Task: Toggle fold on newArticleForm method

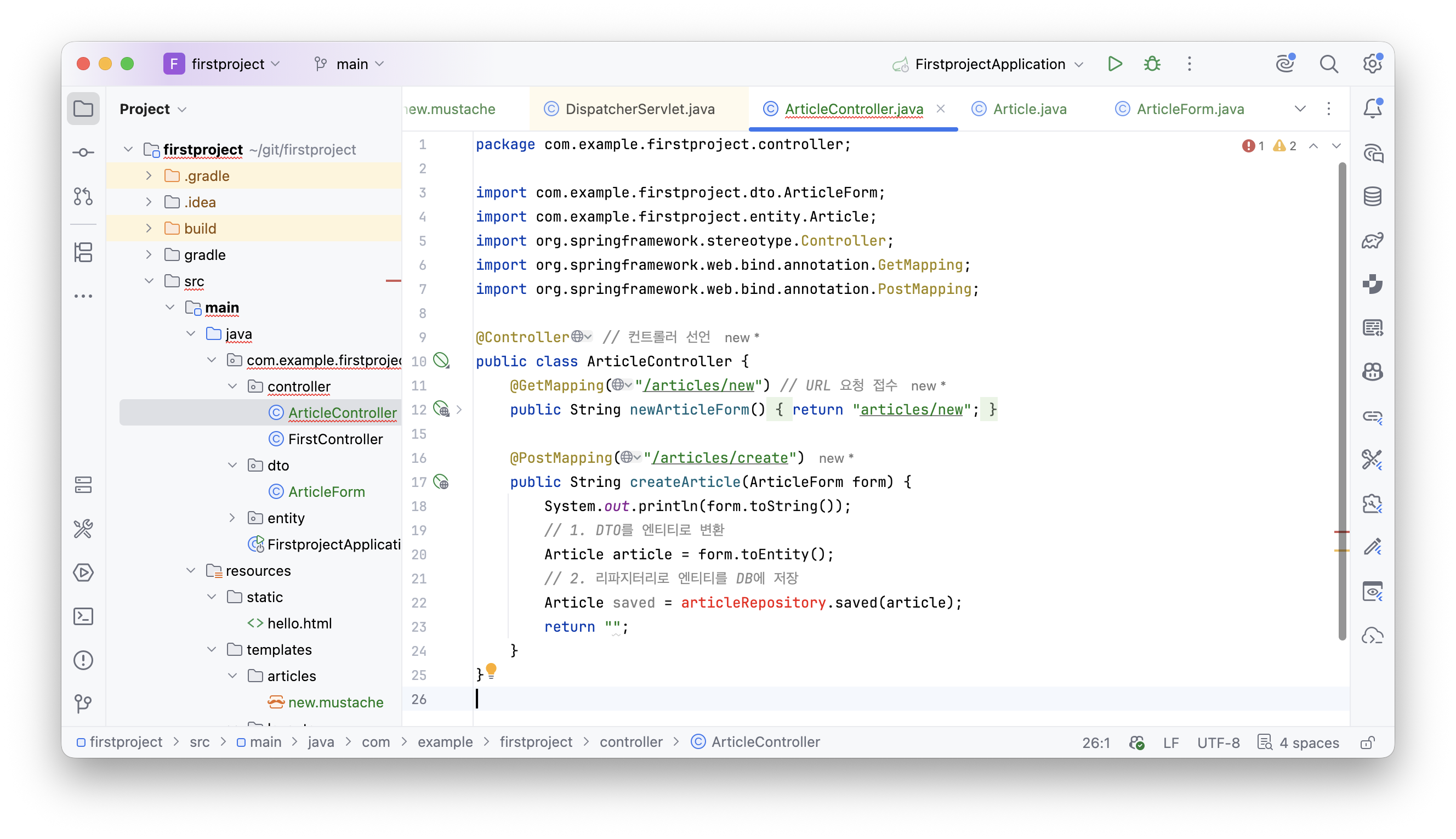Action: 459,410
